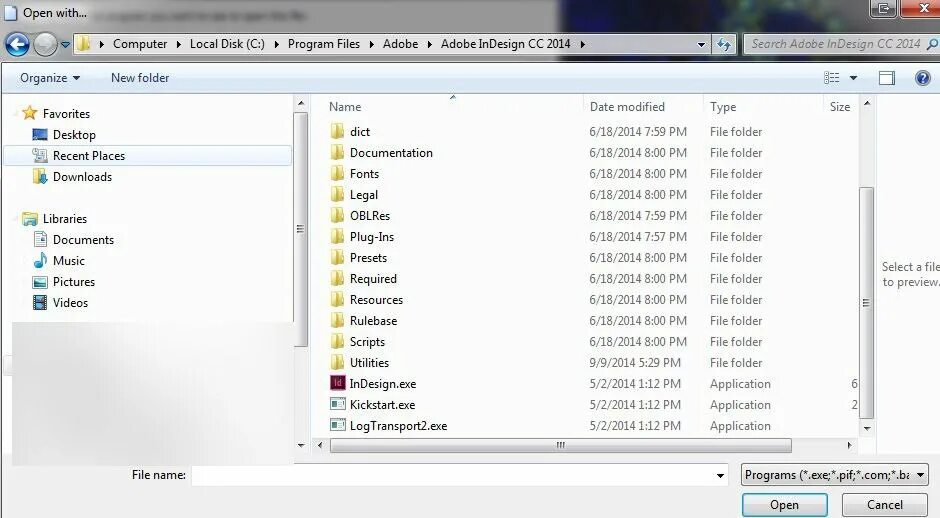
Task: Select Pictures library
Action: (74, 281)
